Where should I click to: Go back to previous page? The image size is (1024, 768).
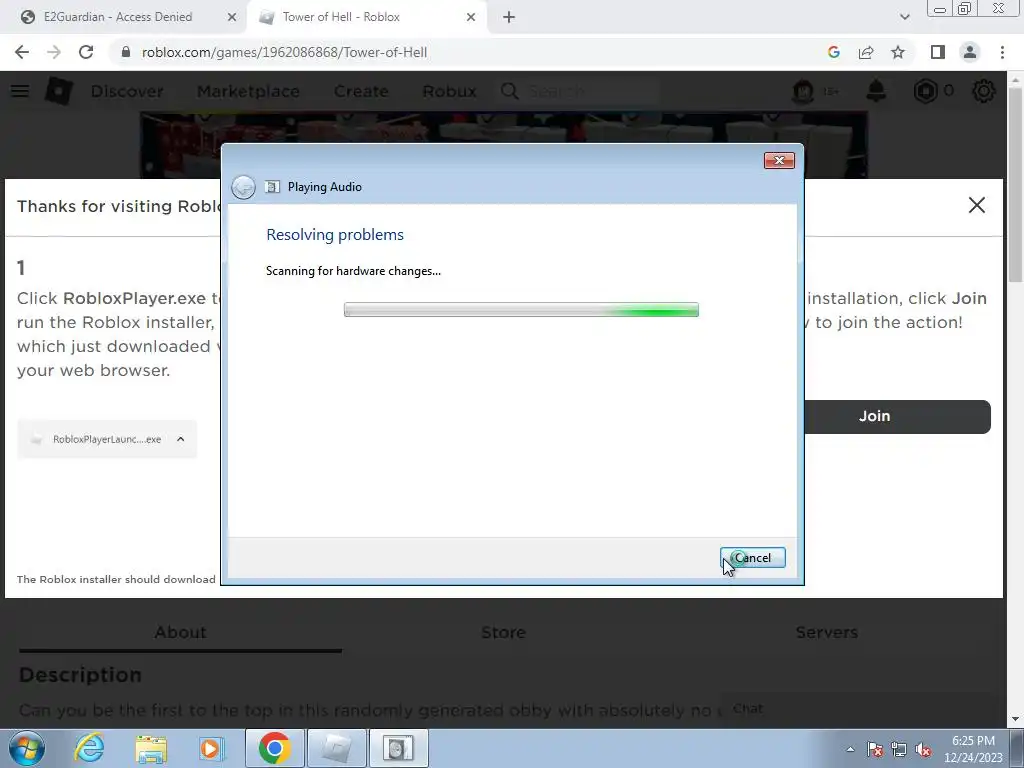pos(22,52)
